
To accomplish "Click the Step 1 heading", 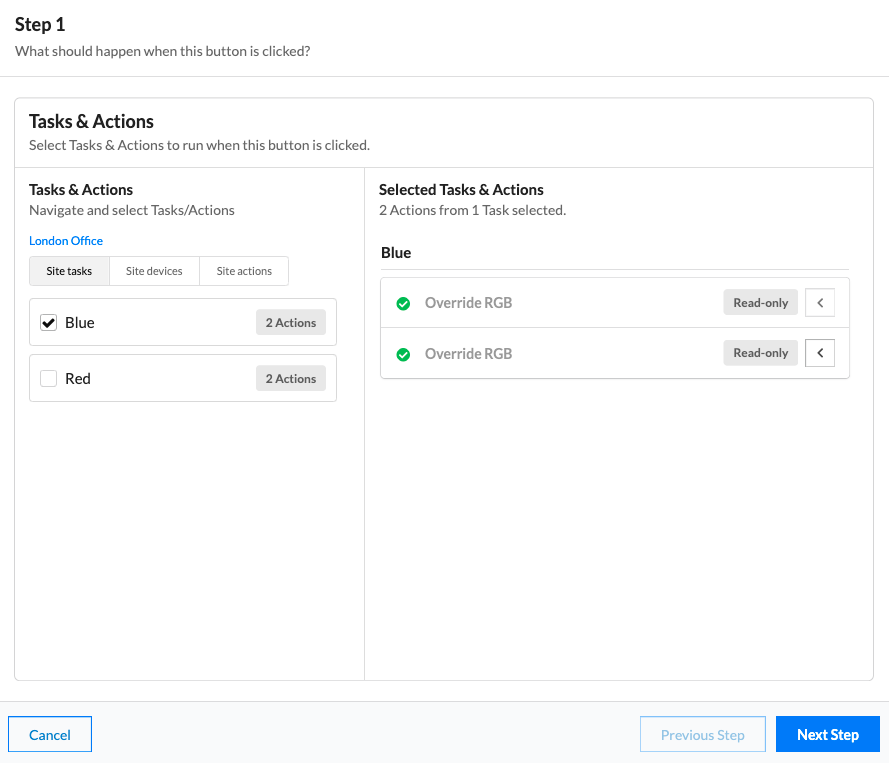I will (x=40, y=24).
